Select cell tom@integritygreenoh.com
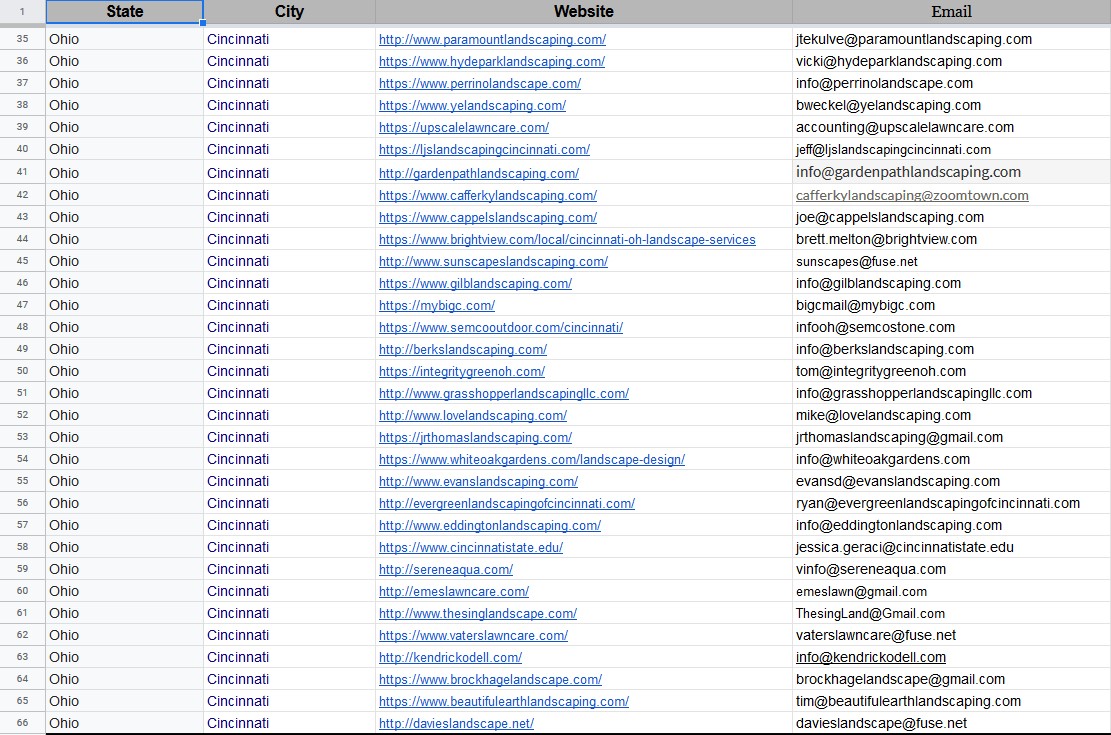 click(952, 371)
